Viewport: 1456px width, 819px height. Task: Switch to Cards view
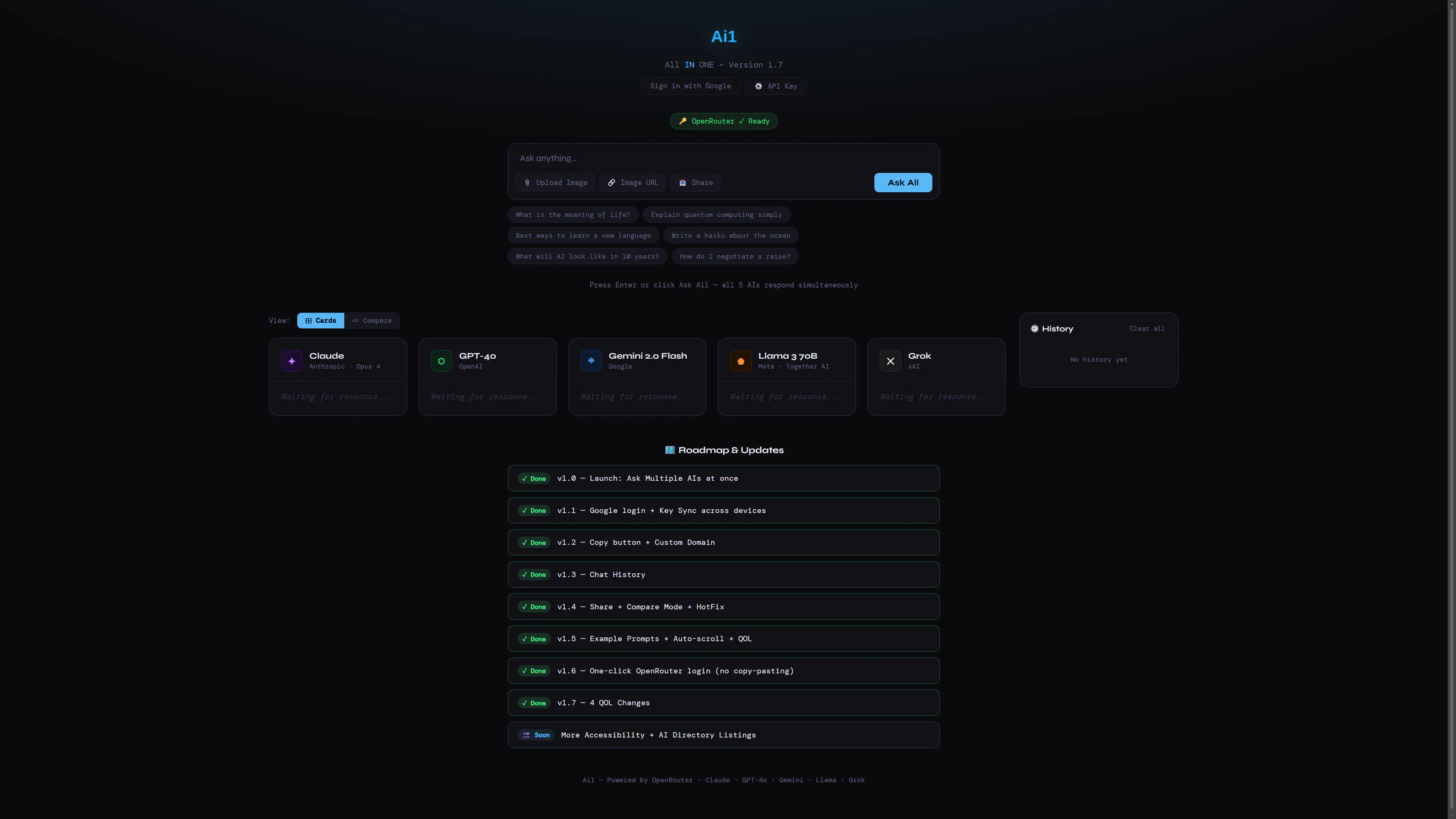320,320
